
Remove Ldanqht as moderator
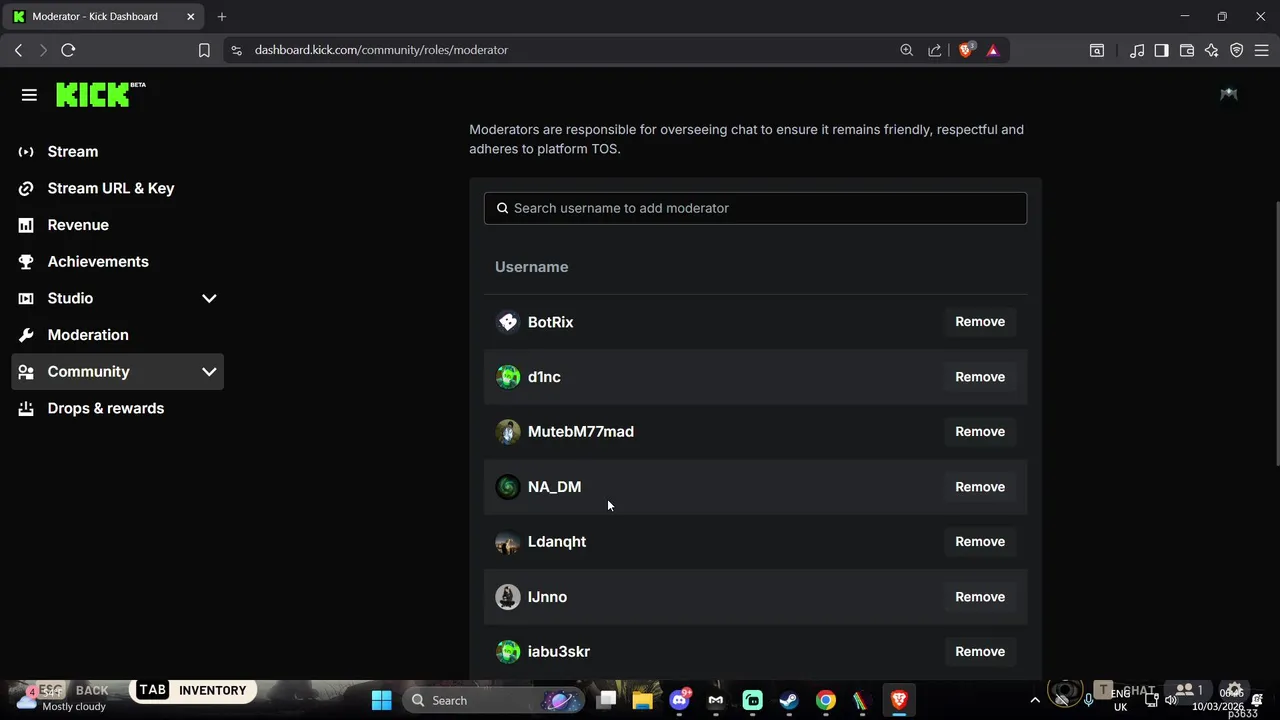pyautogui.click(x=980, y=542)
